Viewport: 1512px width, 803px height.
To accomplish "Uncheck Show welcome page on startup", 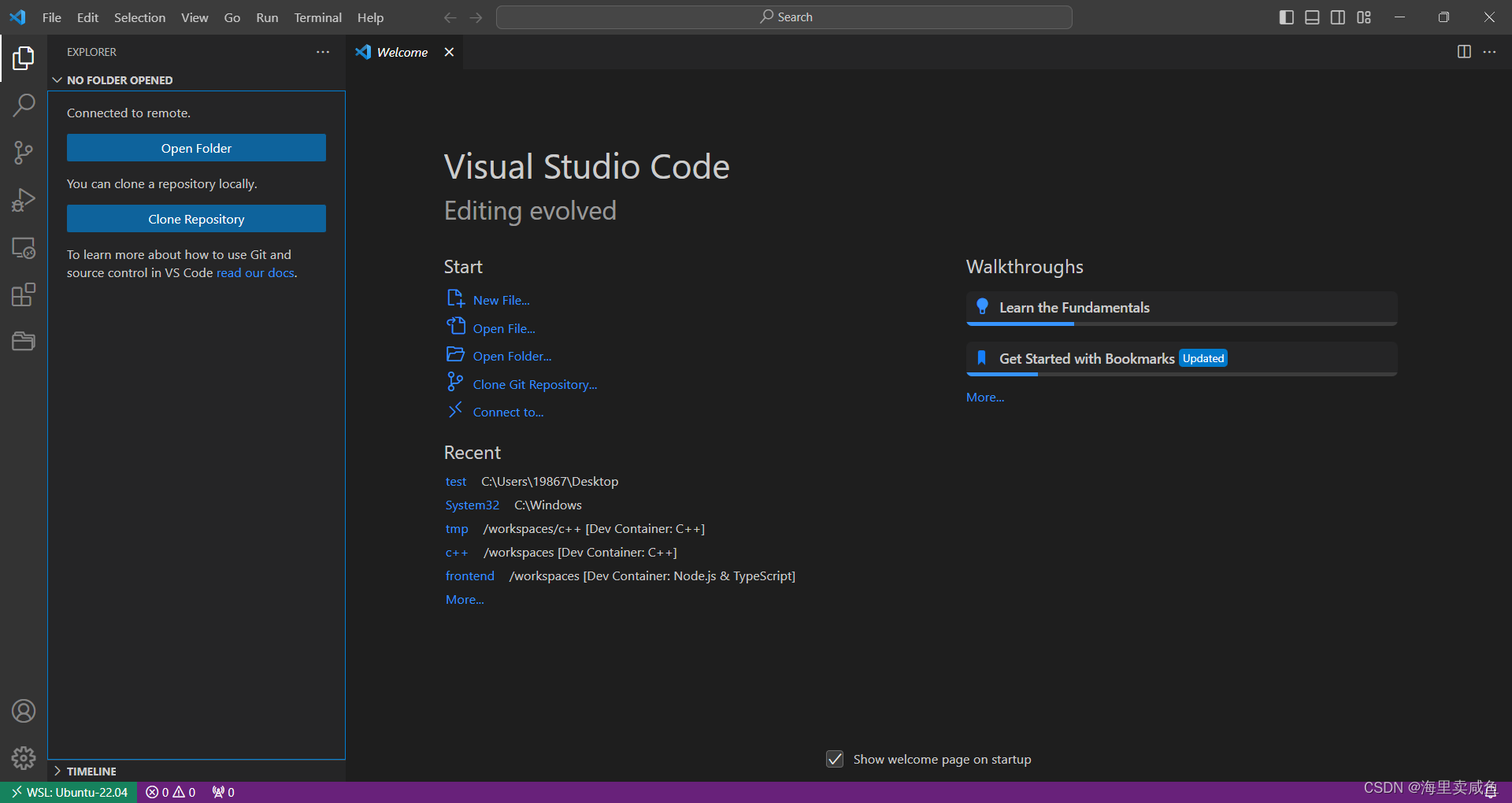I will tap(835, 759).
